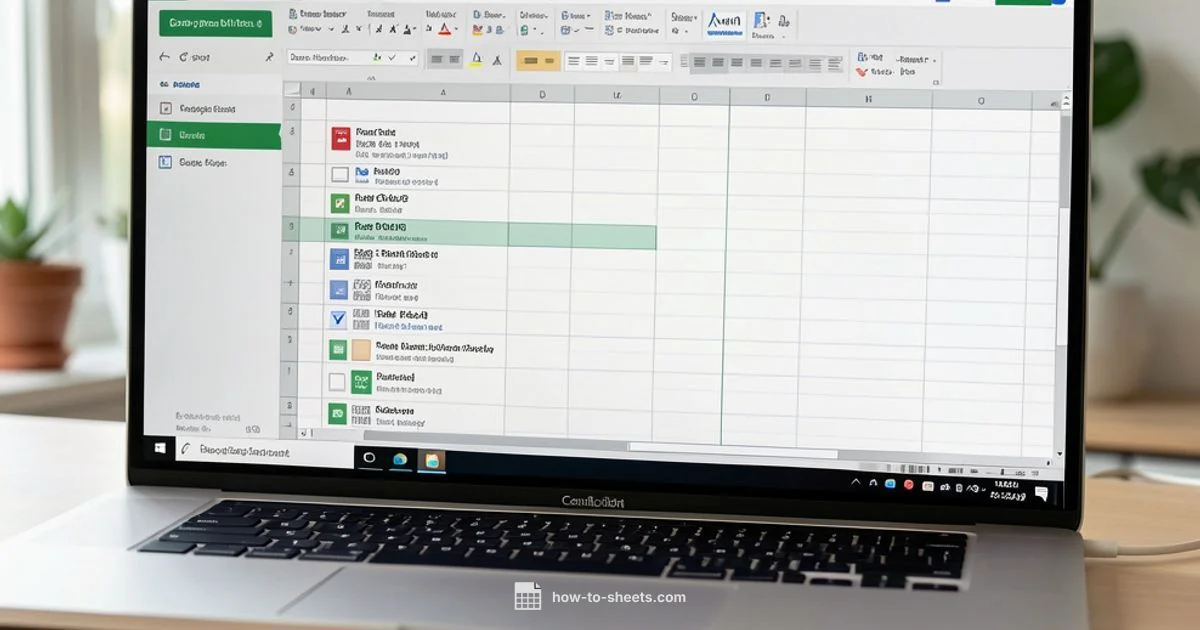Click the confirm checkmark in the formula bar
Screen dimensions: 1200x630
tap(392, 57)
